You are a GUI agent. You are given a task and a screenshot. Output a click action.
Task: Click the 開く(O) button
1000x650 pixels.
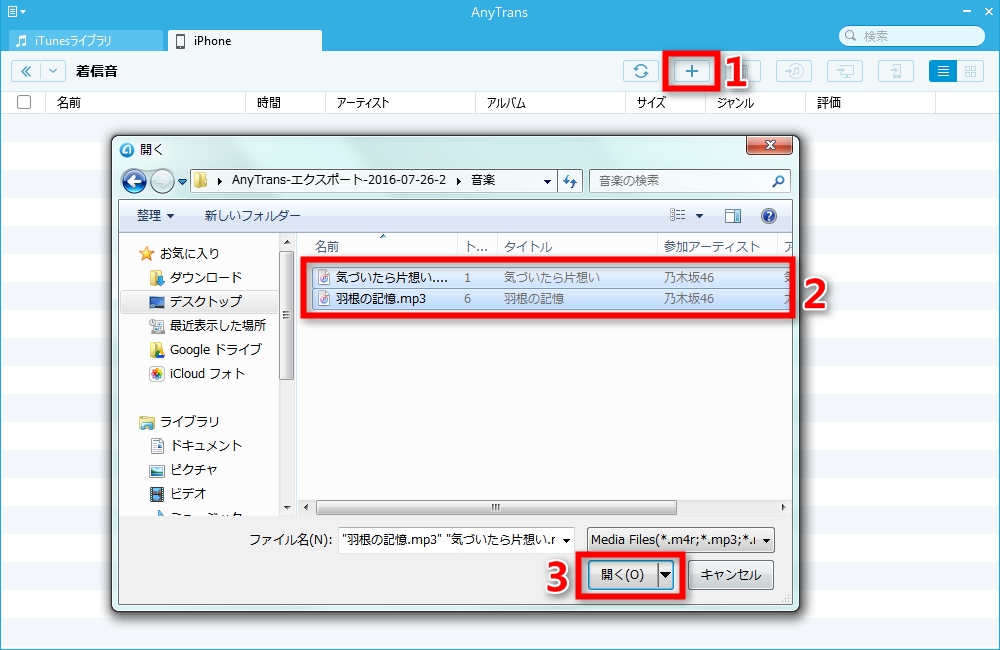click(622, 575)
